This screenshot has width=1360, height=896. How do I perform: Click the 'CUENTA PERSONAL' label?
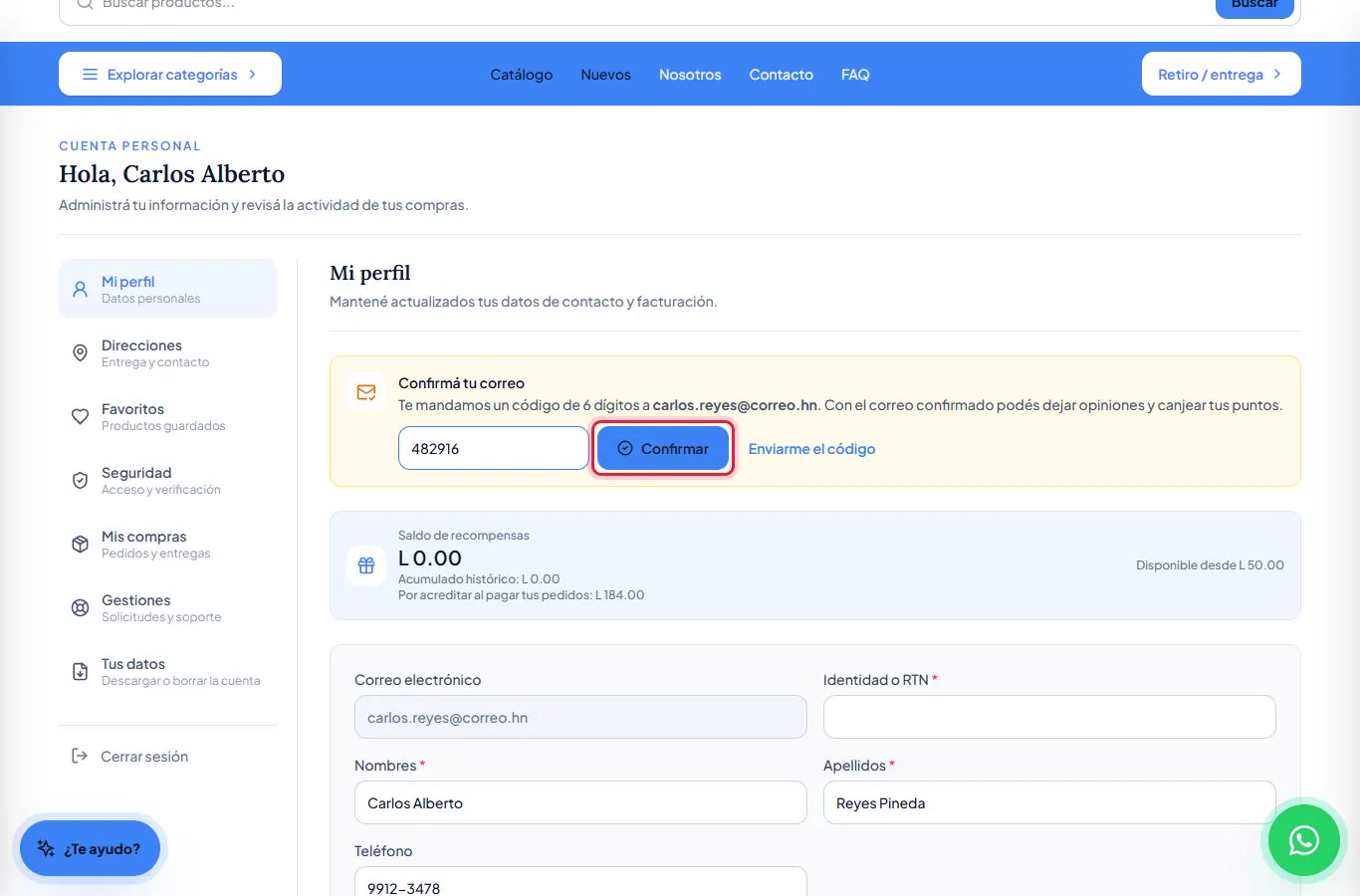[x=129, y=146]
